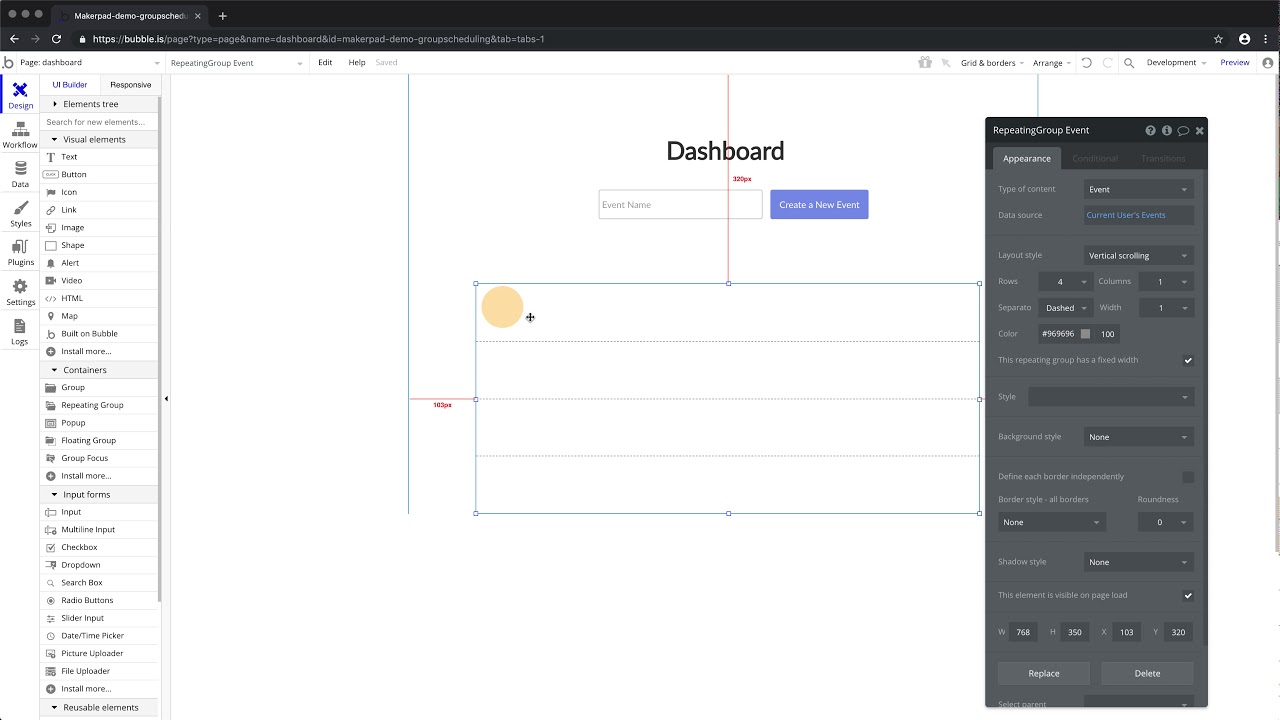Open the search magnifier in toolbar

tap(1129, 62)
